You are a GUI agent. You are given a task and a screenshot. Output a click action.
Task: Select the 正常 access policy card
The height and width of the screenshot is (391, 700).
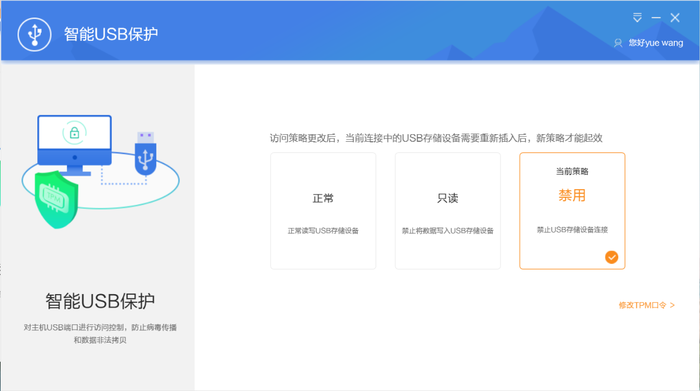point(323,211)
